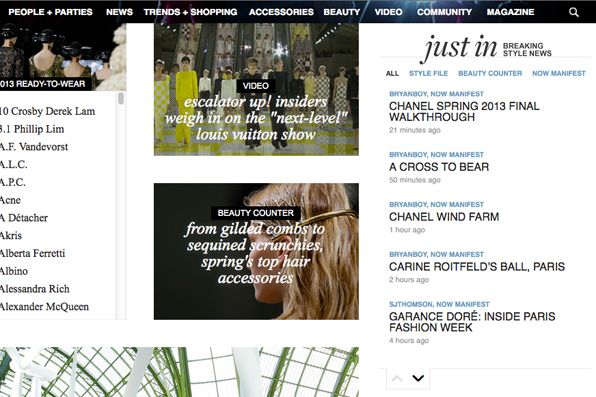Switch to Style File tab
This screenshot has height=397, width=596.
pyautogui.click(x=428, y=73)
